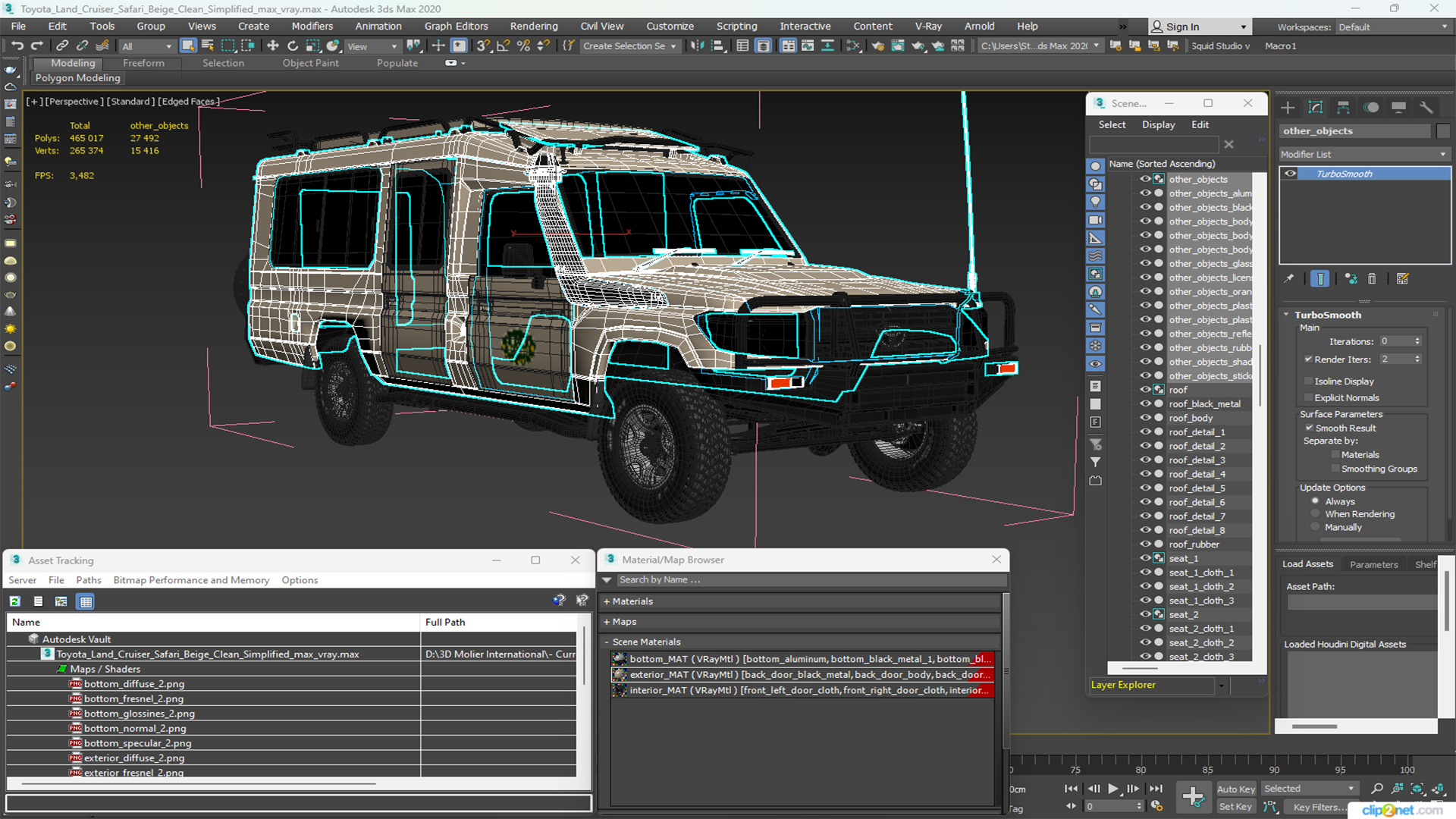1456x819 pixels.
Task: Choose the Select and Rotate tool
Action: pos(293,46)
